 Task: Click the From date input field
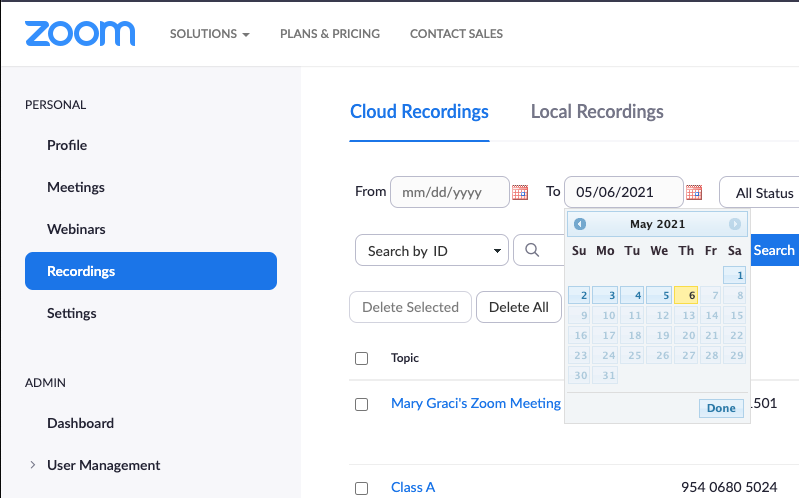tap(449, 192)
